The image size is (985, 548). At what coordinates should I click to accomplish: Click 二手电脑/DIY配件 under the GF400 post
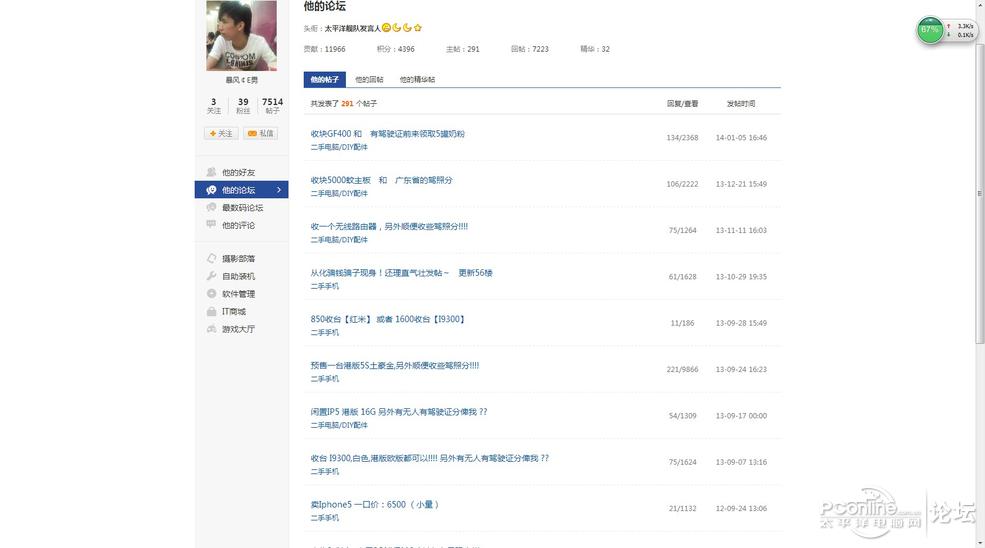(339, 147)
